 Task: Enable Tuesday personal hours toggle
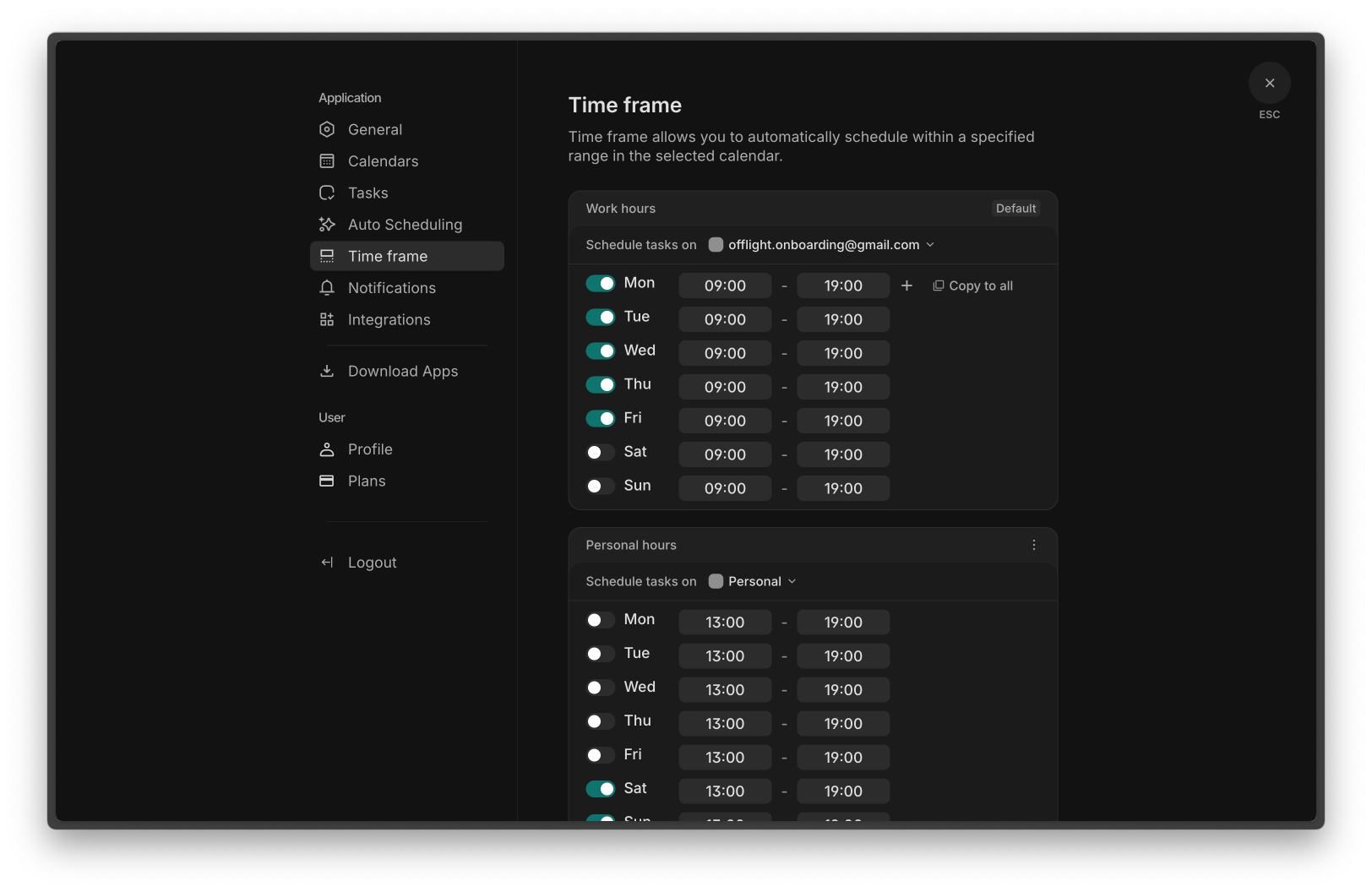coord(601,654)
